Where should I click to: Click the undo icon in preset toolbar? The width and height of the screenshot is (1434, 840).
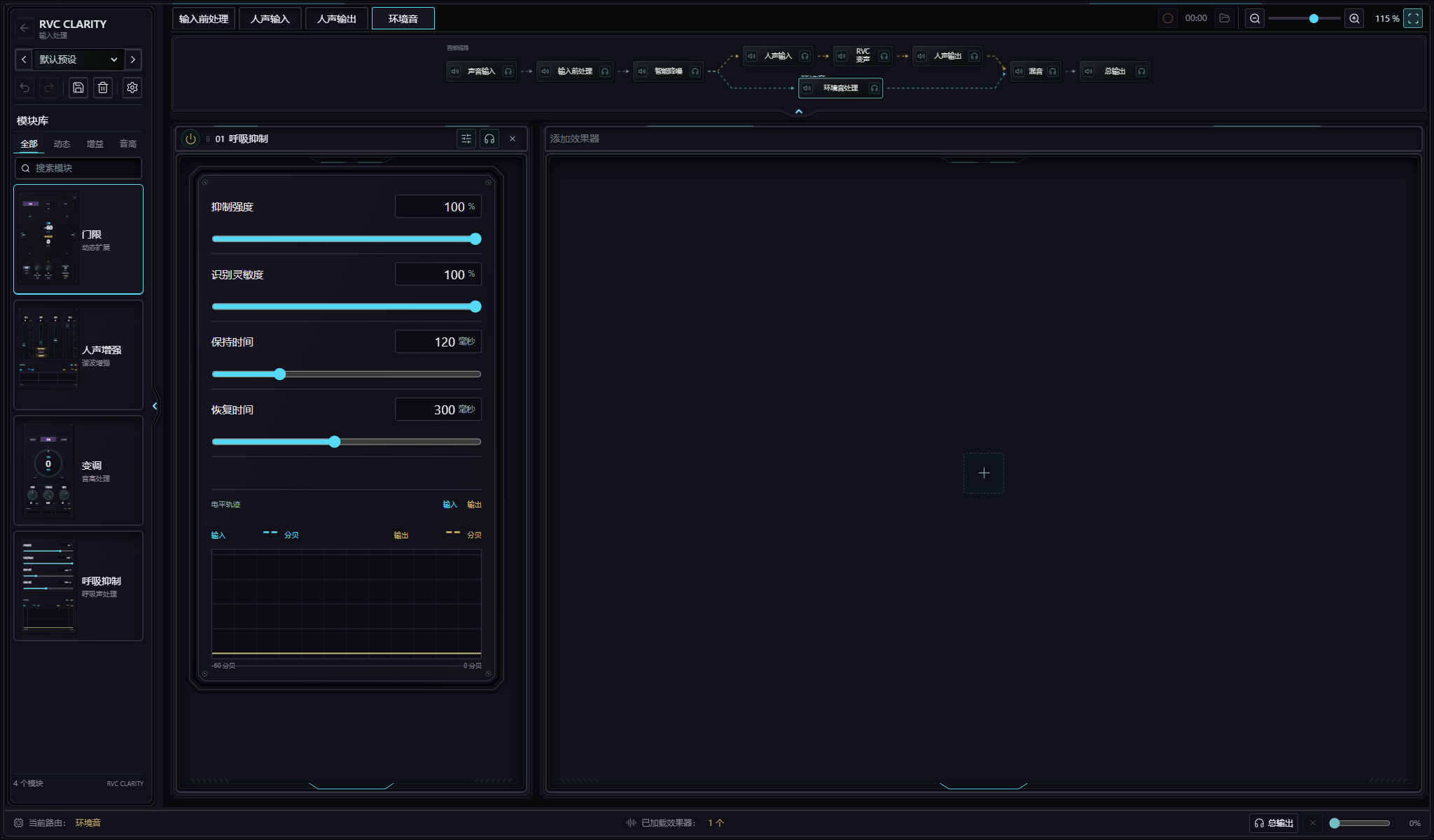tap(25, 87)
